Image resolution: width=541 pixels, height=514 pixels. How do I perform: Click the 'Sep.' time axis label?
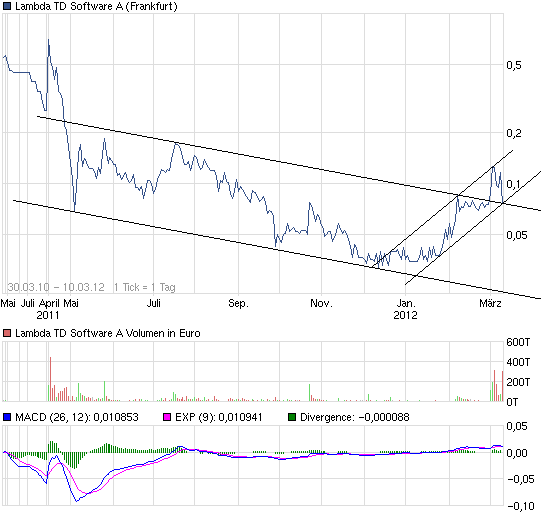[x=238, y=304]
